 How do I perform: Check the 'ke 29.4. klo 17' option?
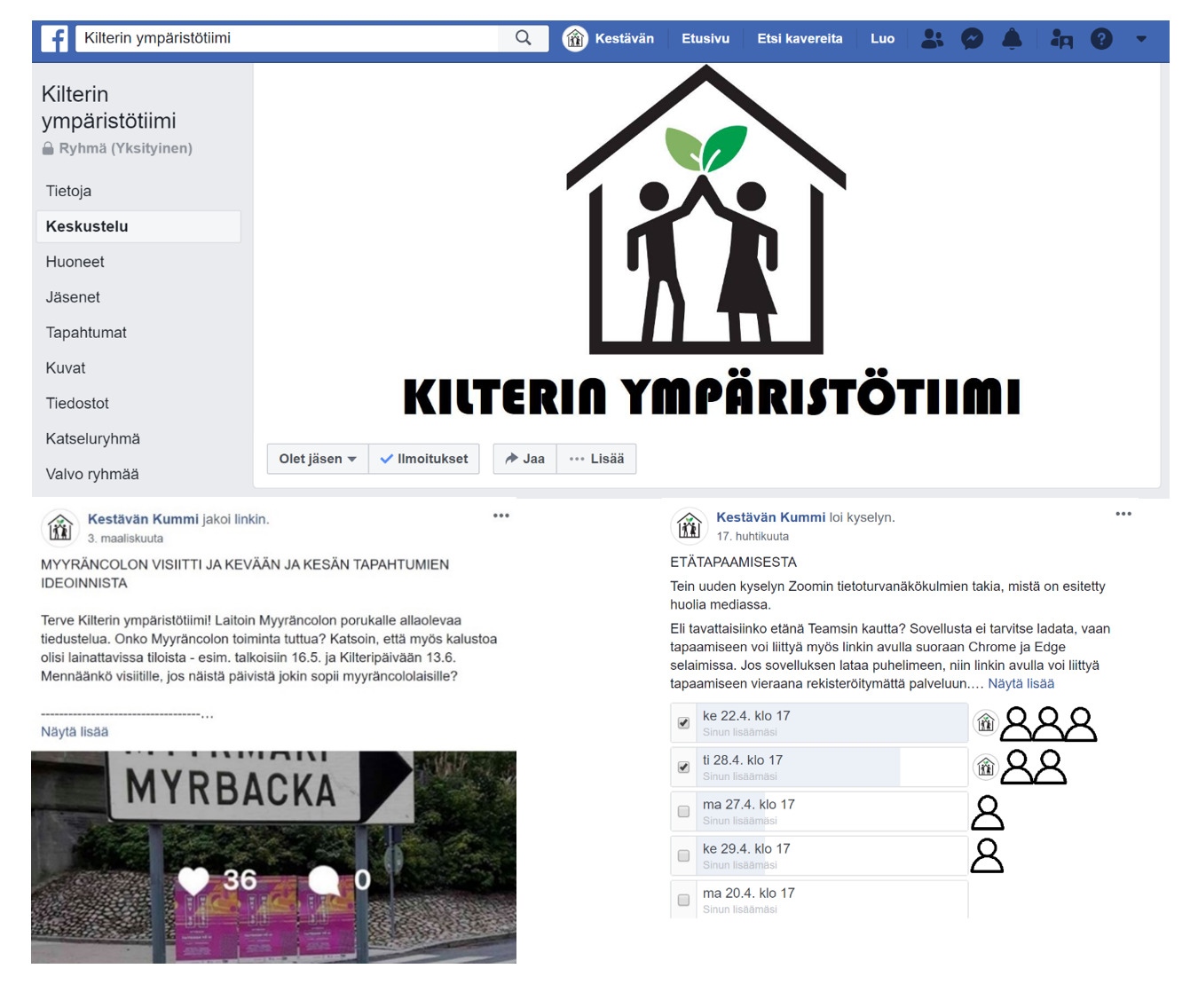pos(683,856)
